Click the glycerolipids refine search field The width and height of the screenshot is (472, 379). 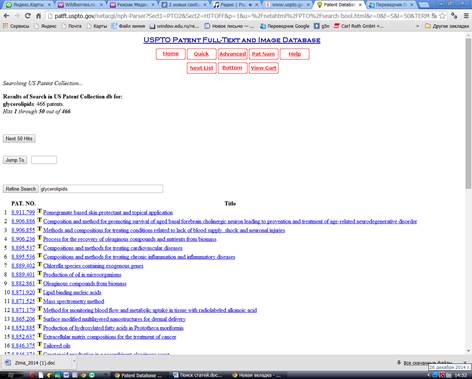click(x=101, y=189)
